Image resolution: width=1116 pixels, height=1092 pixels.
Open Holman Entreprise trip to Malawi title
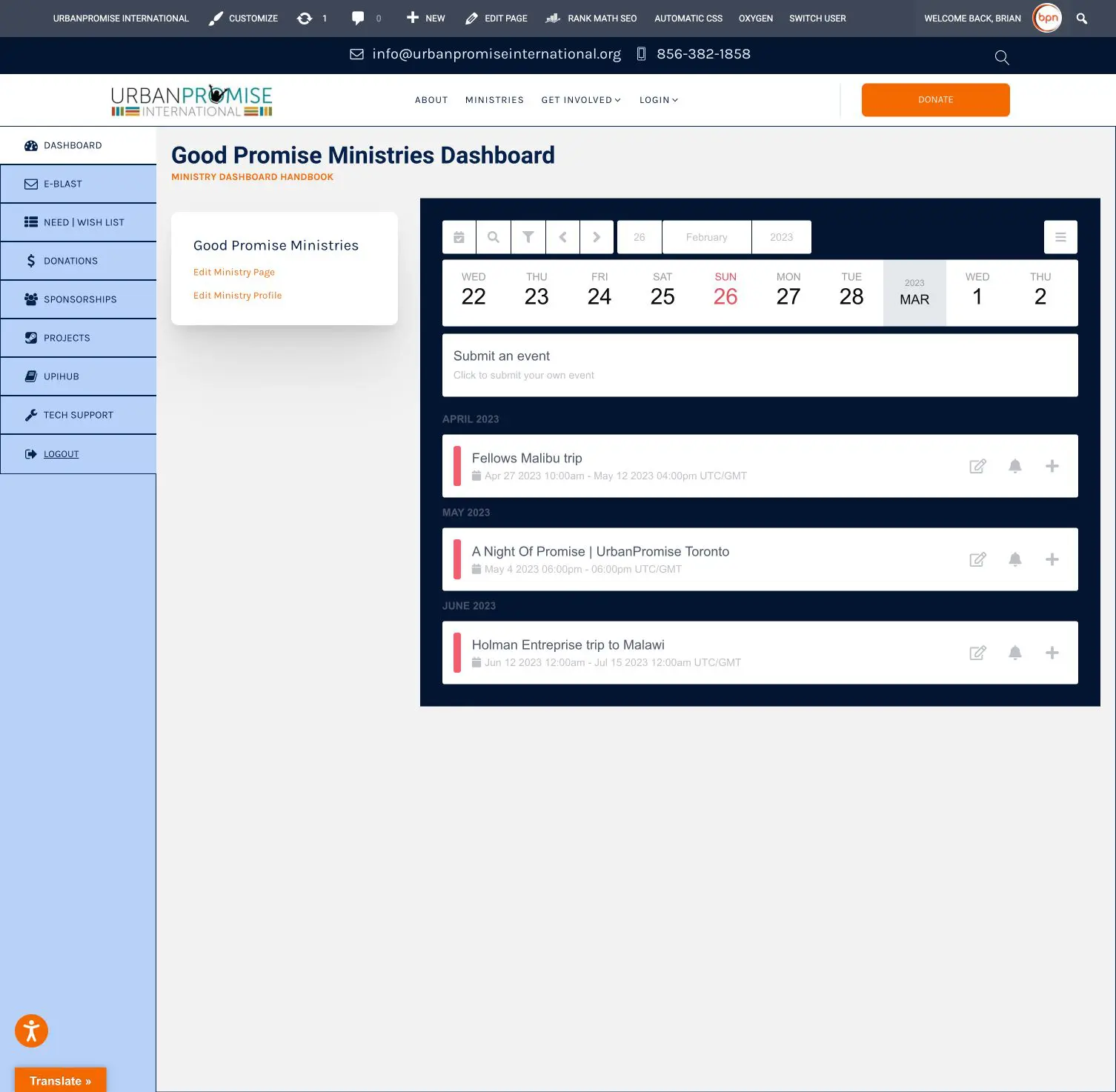click(568, 645)
